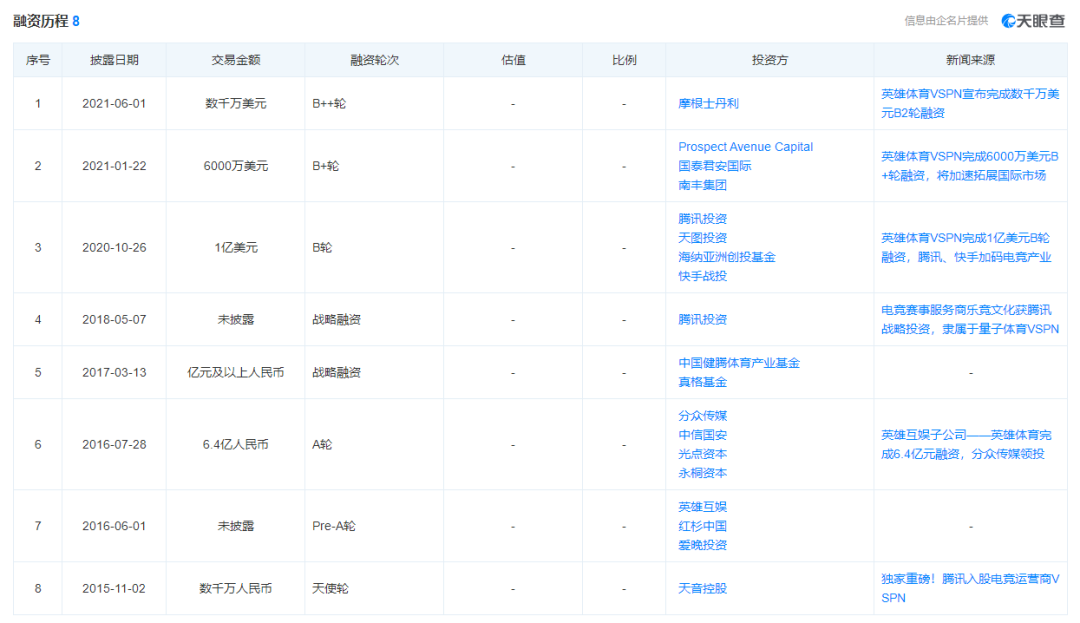Open investor link 天音控股

(x=702, y=589)
